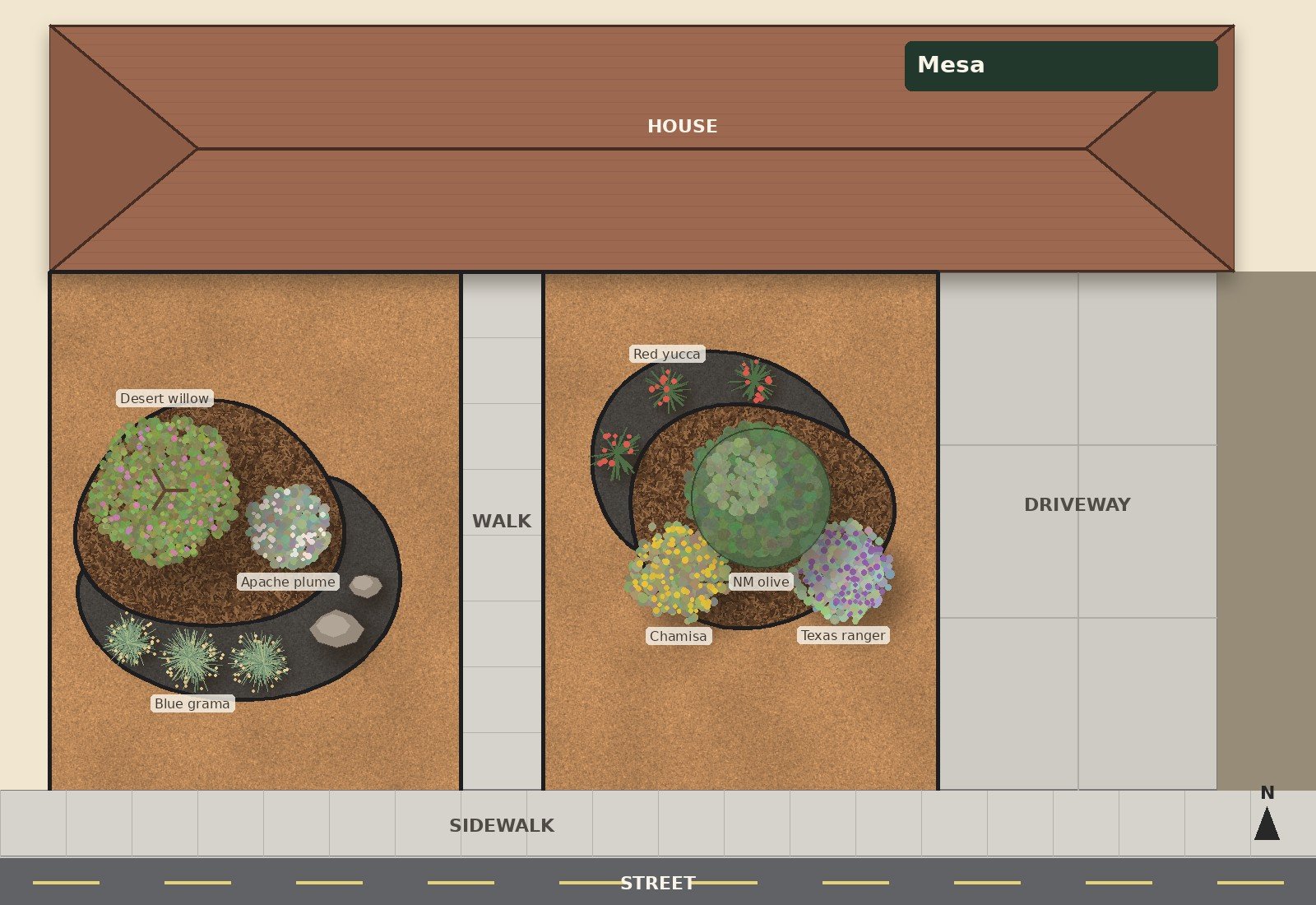Click the "Apache plume" label
The width and height of the screenshot is (1316, 905).
pyautogui.click(x=288, y=582)
